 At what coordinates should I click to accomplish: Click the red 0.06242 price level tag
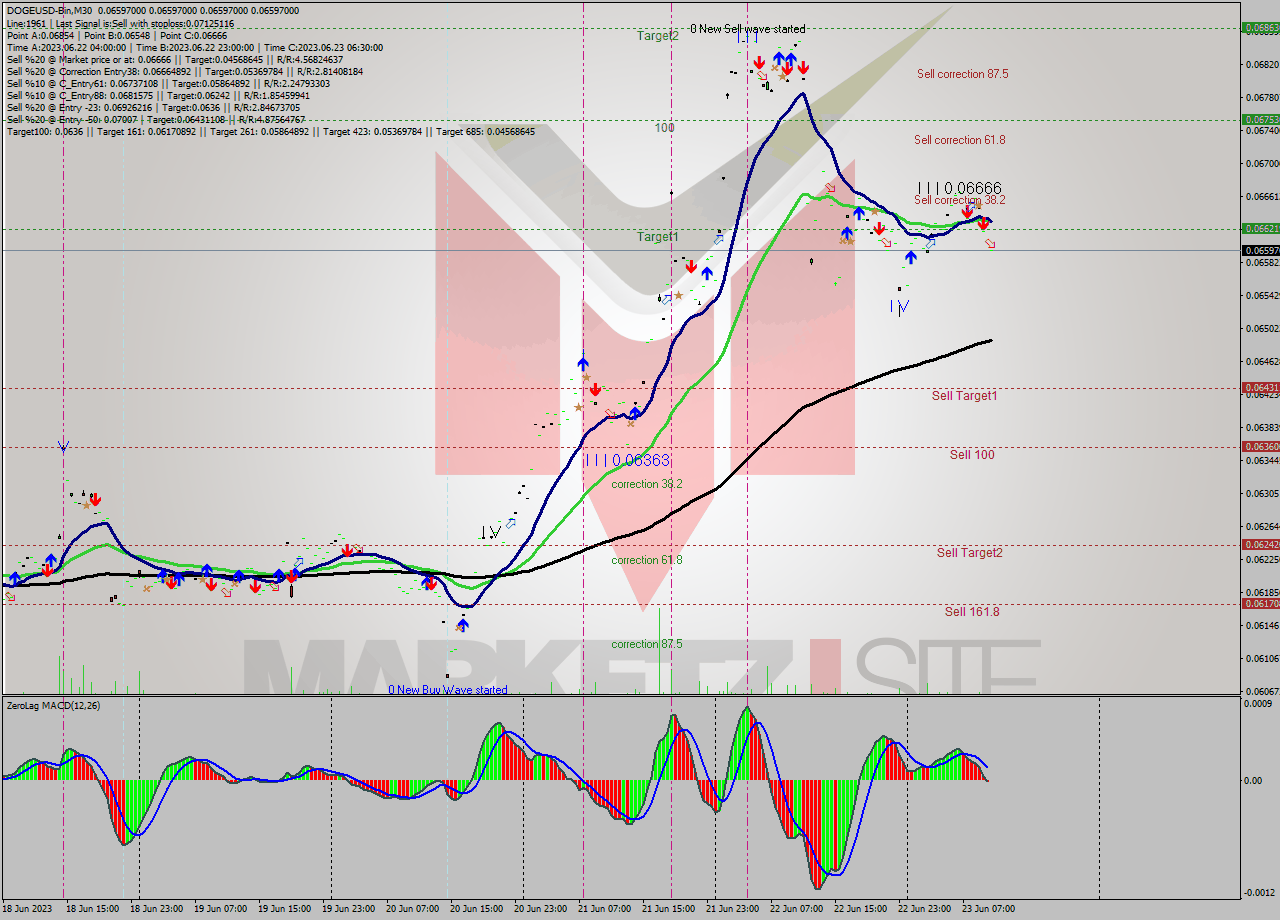(x=1260, y=544)
